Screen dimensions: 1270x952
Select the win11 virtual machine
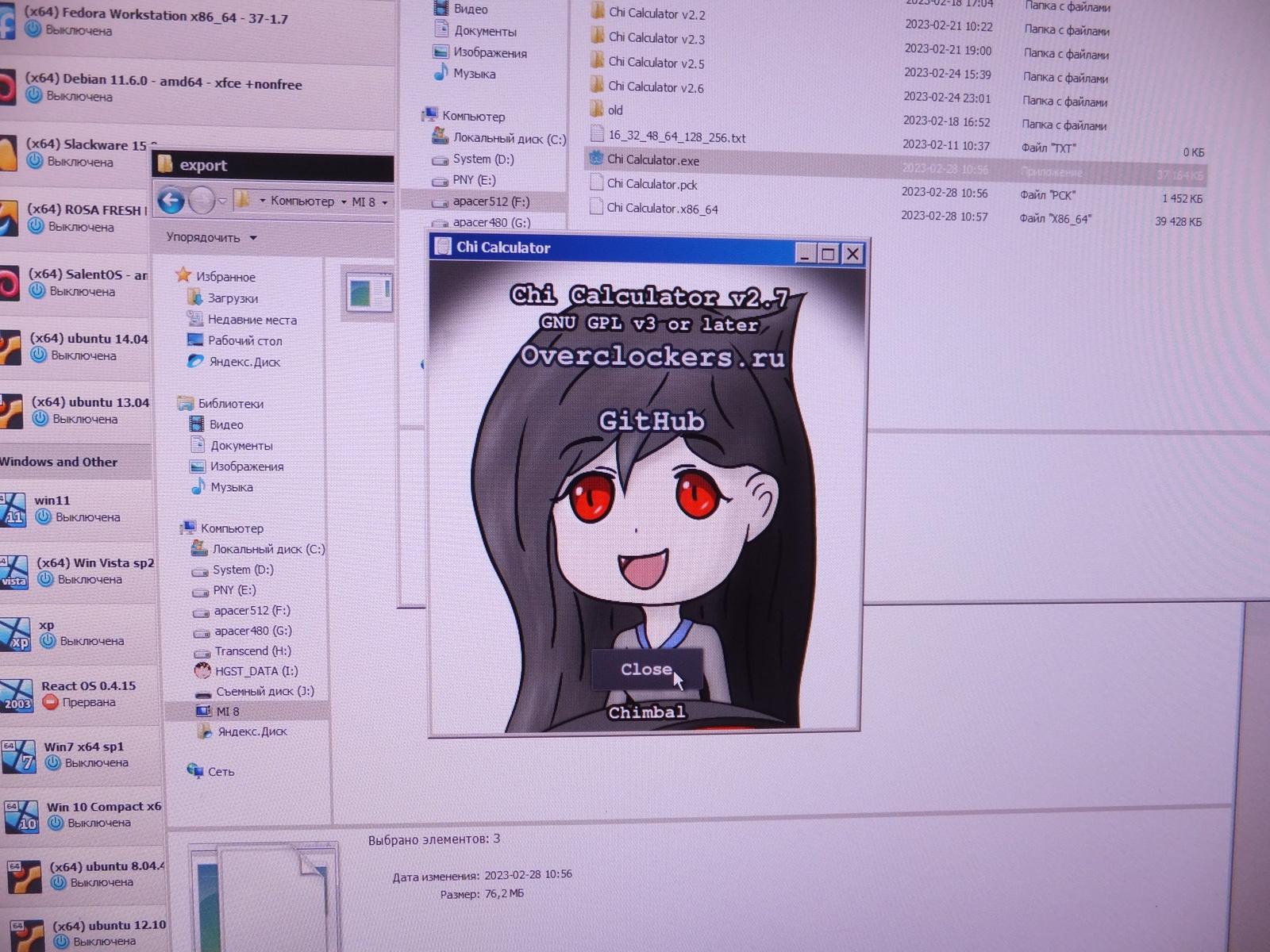tap(76, 509)
